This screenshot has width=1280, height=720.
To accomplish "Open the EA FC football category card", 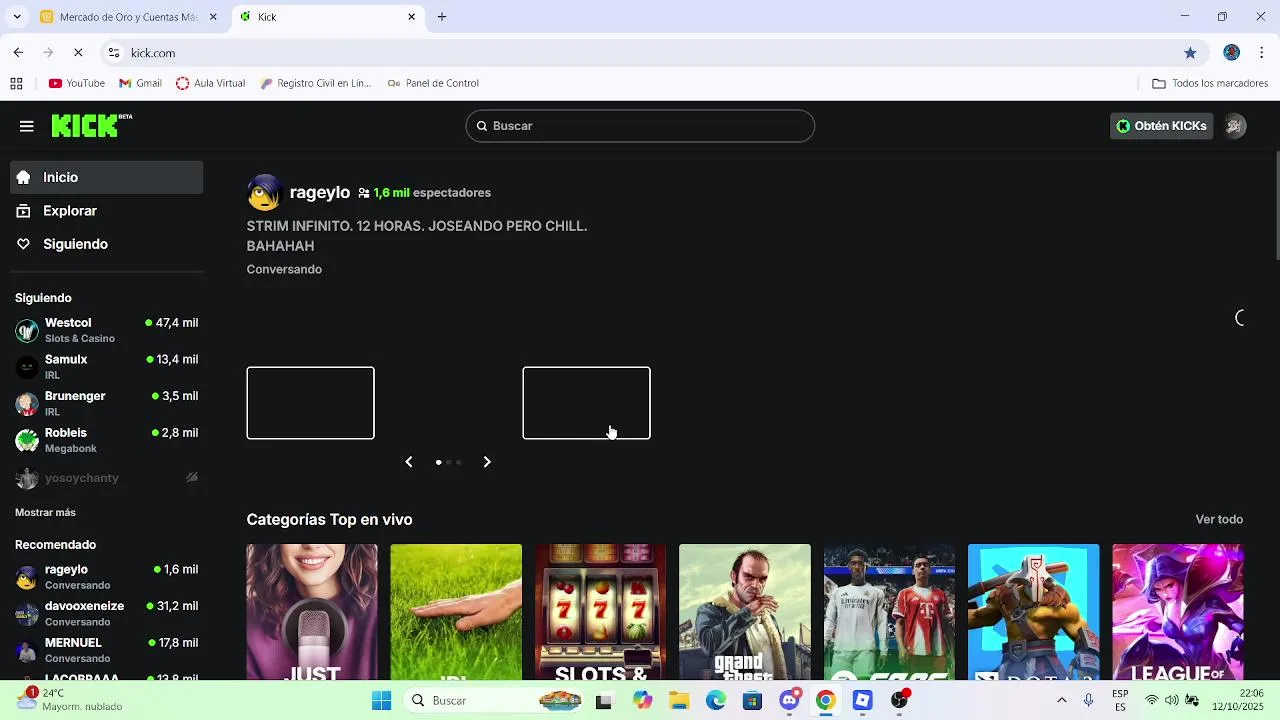I will (889, 612).
